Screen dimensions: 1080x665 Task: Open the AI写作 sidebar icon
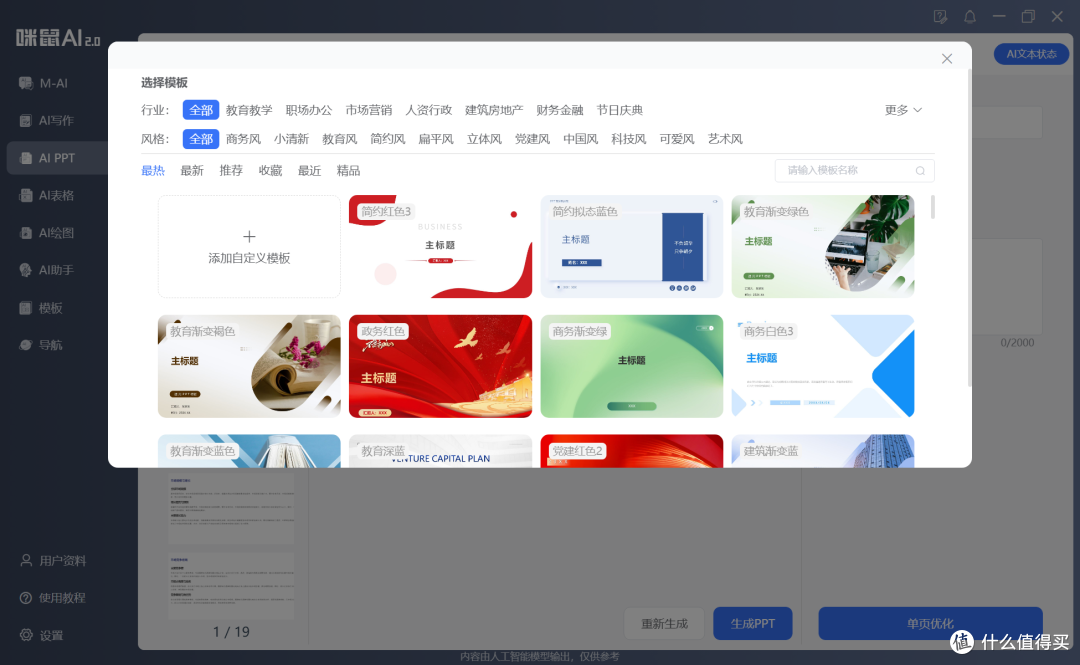point(25,121)
